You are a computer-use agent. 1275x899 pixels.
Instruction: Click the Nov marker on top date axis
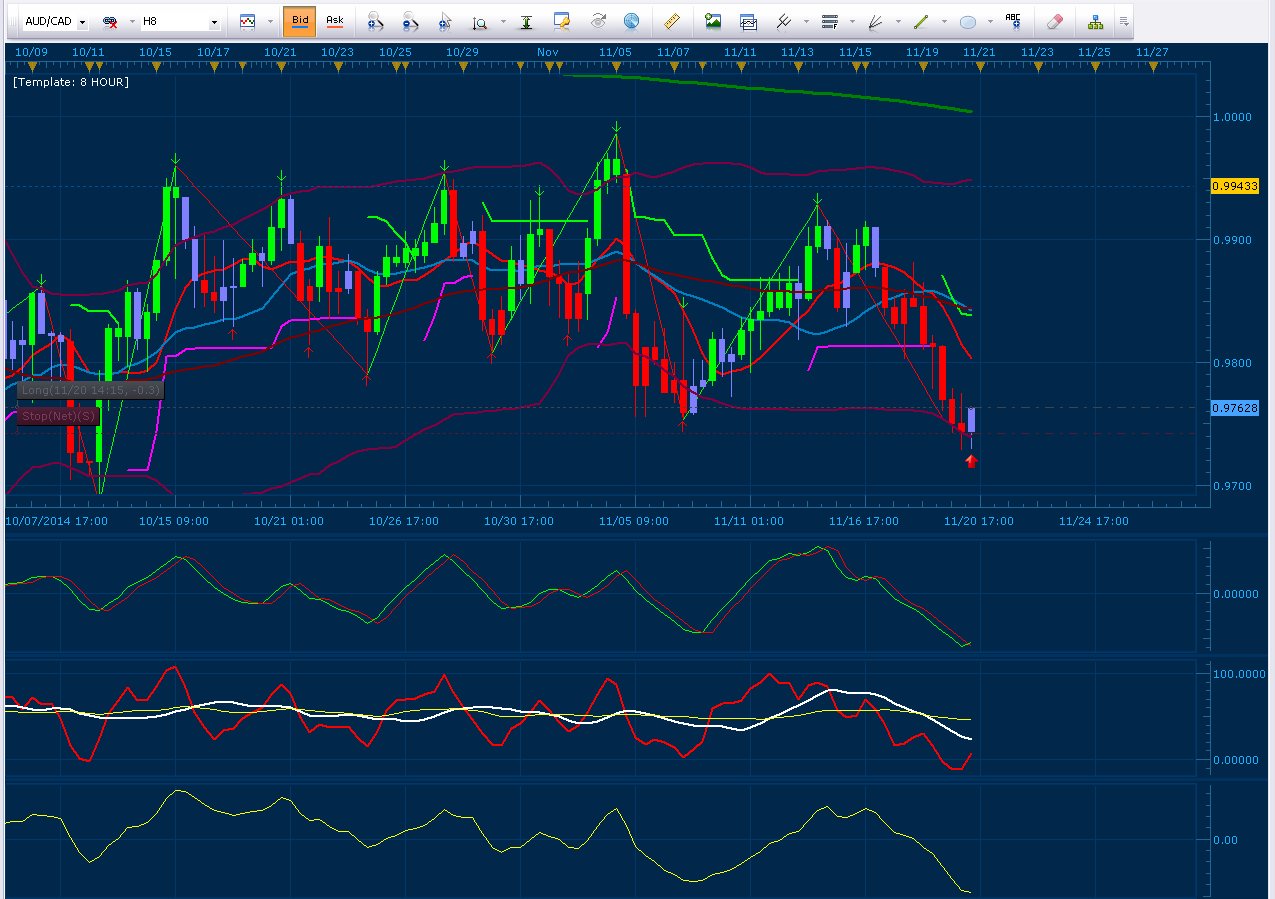[547, 52]
